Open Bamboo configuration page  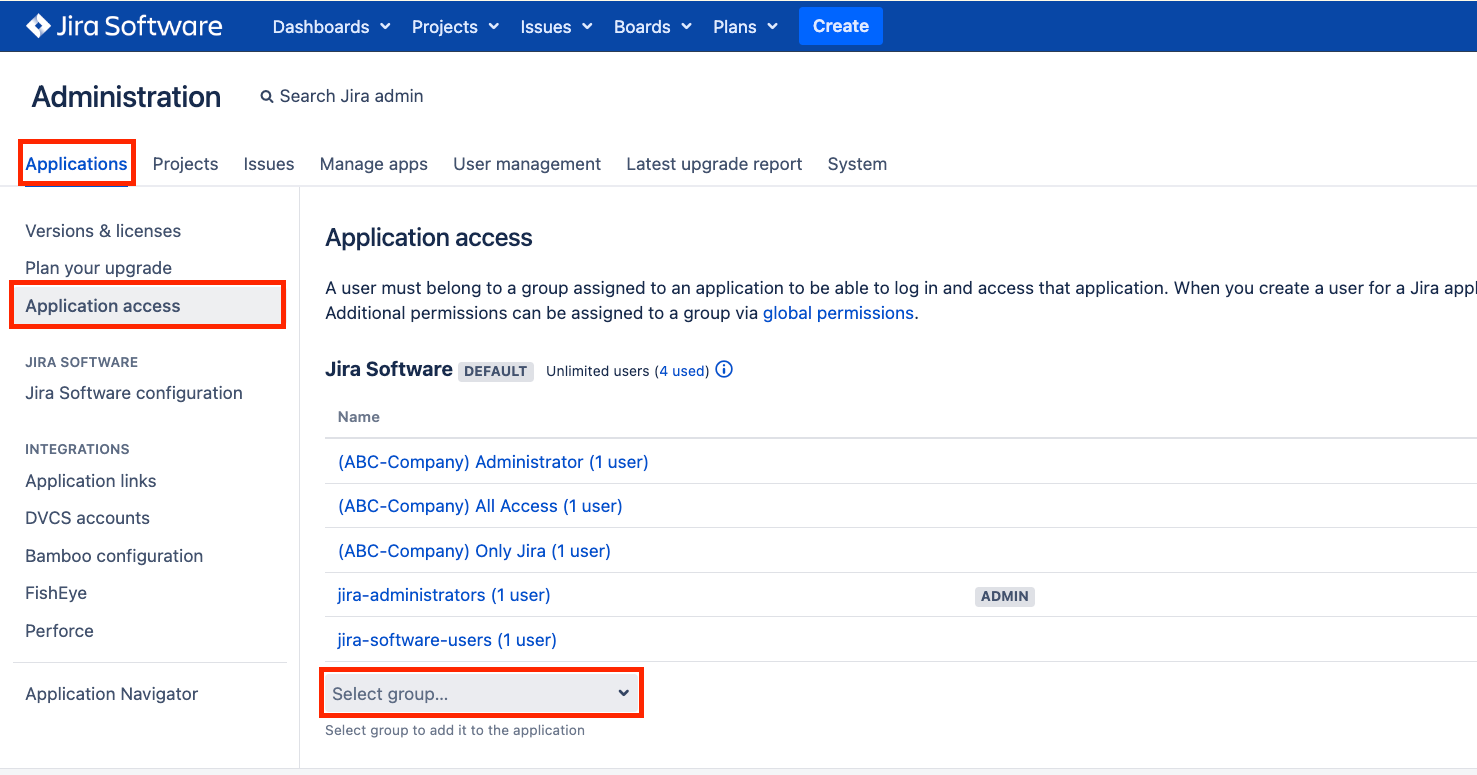tap(114, 556)
